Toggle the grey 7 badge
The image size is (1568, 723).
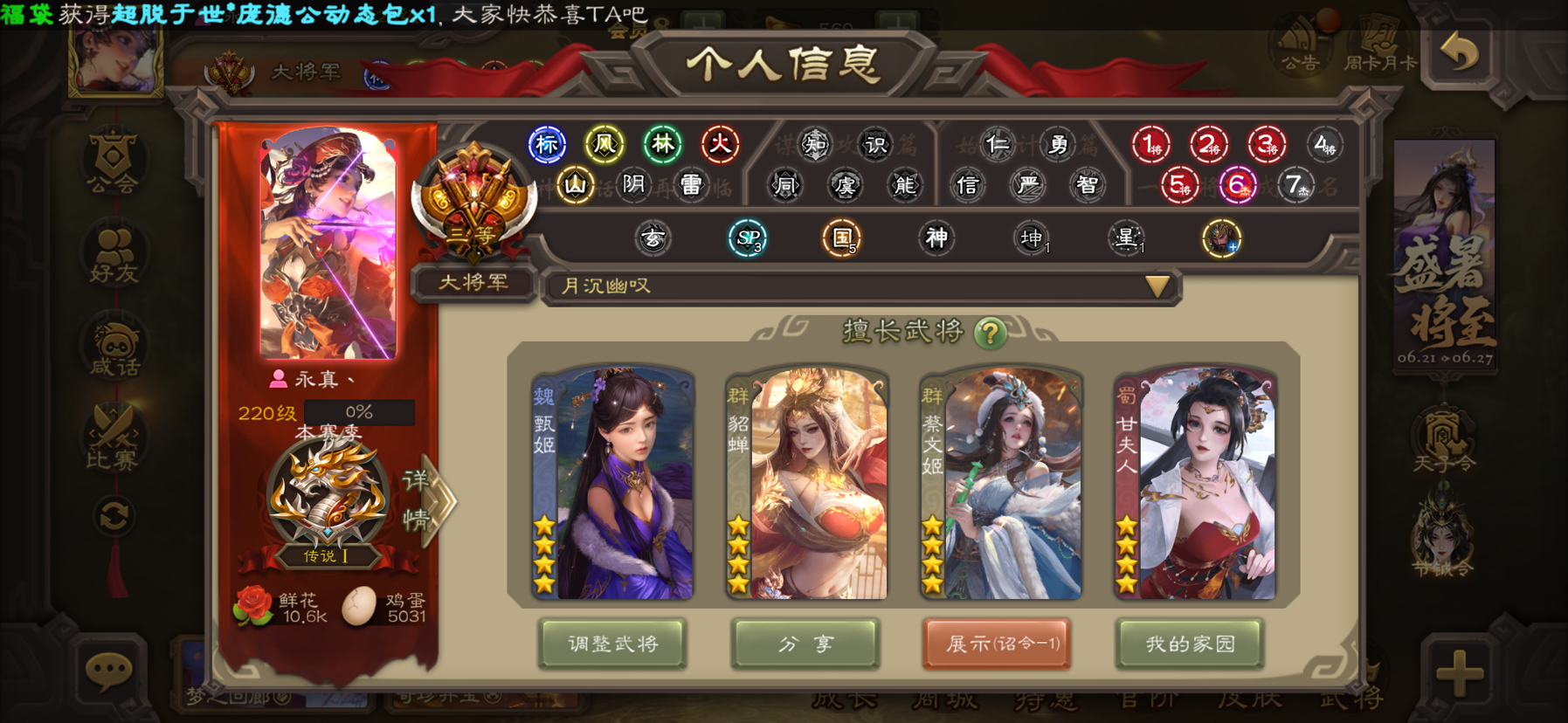(x=1295, y=185)
